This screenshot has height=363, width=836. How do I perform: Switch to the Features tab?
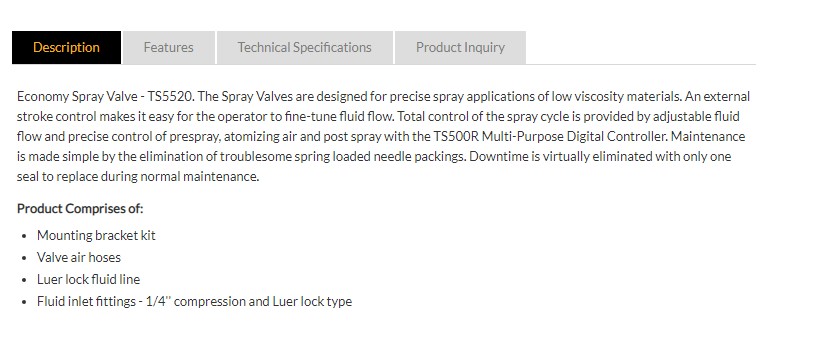click(168, 47)
